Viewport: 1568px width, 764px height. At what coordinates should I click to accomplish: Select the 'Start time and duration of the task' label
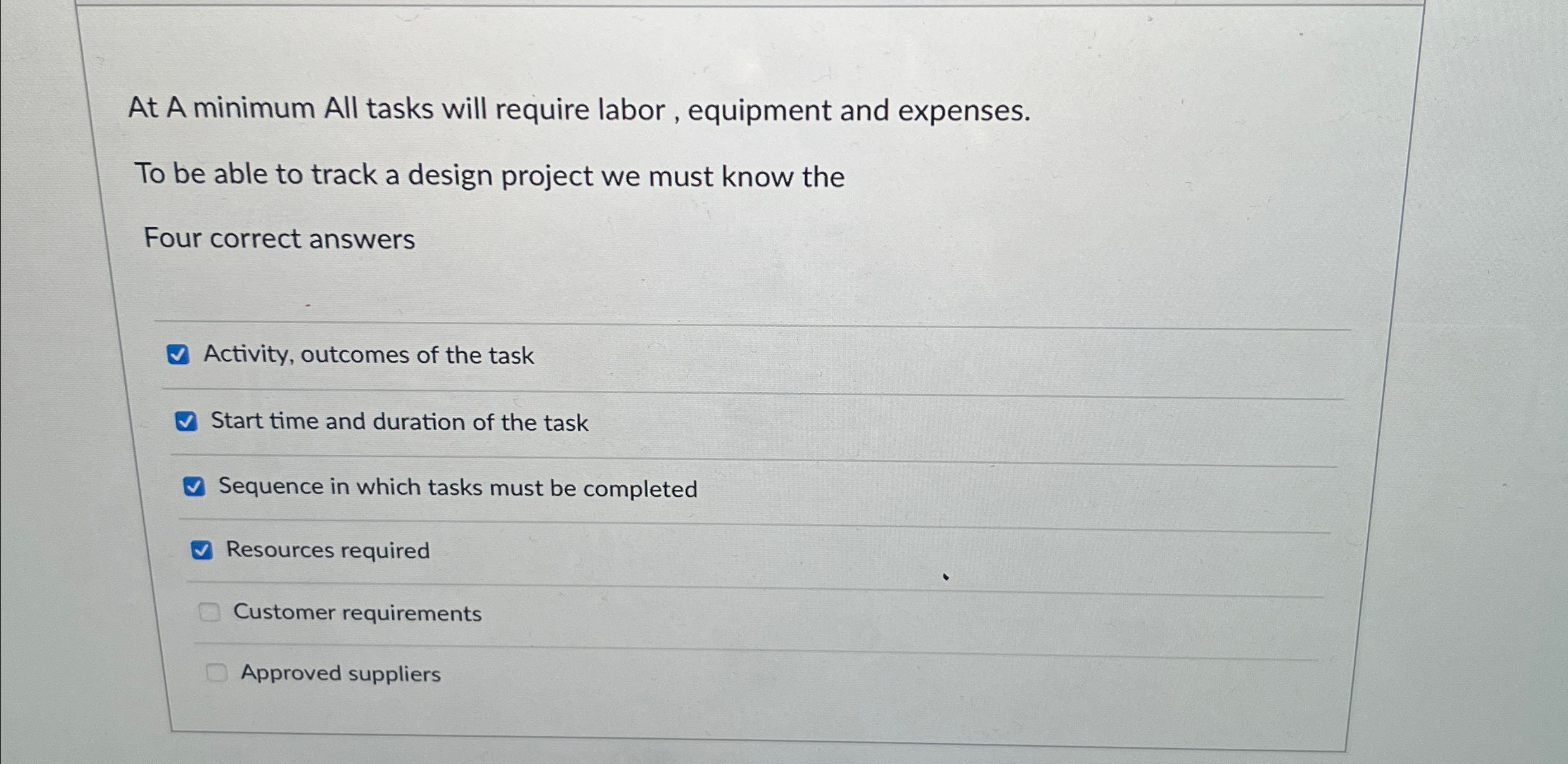click(x=398, y=422)
